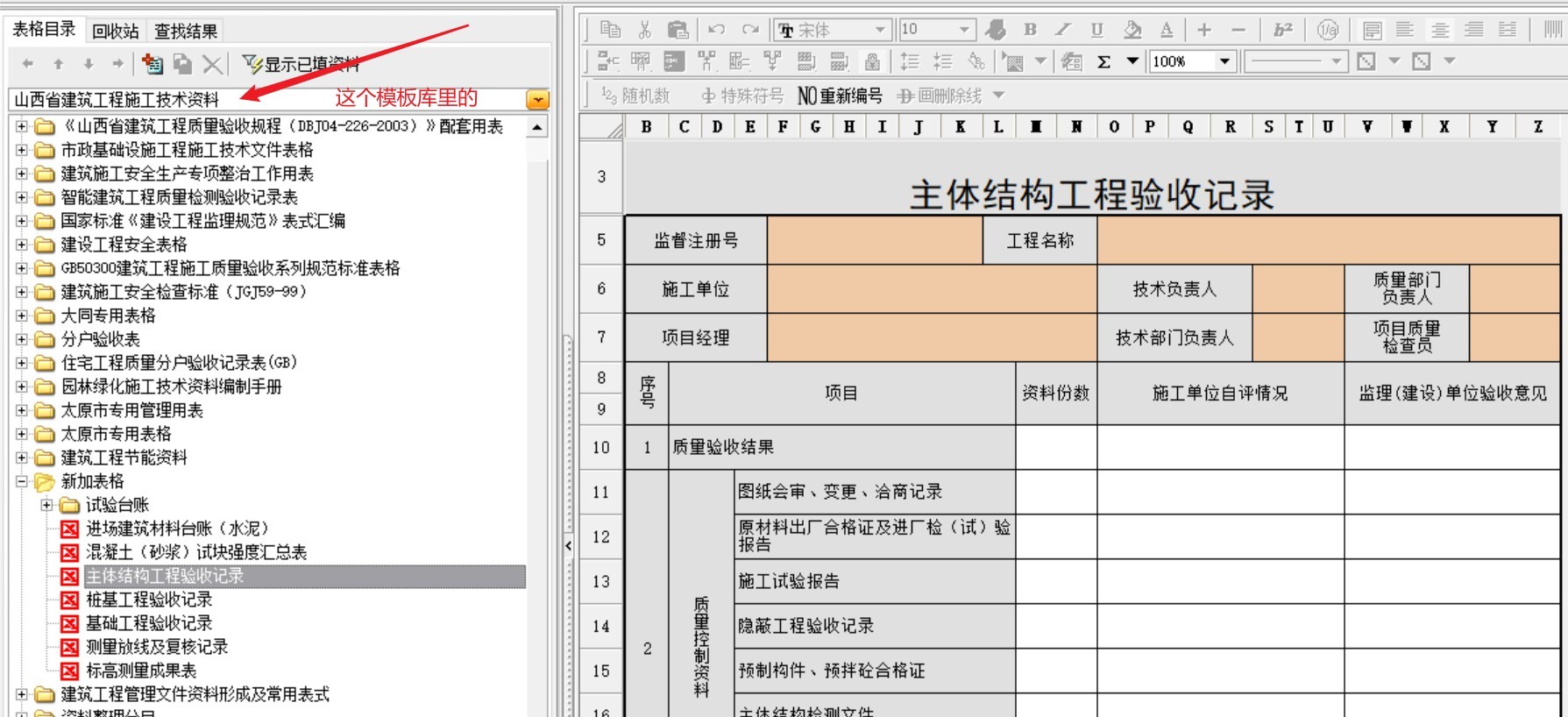1568x717 pixels.
Task: Open the zoom 100% dropdown
Action: tap(1225, 61)
